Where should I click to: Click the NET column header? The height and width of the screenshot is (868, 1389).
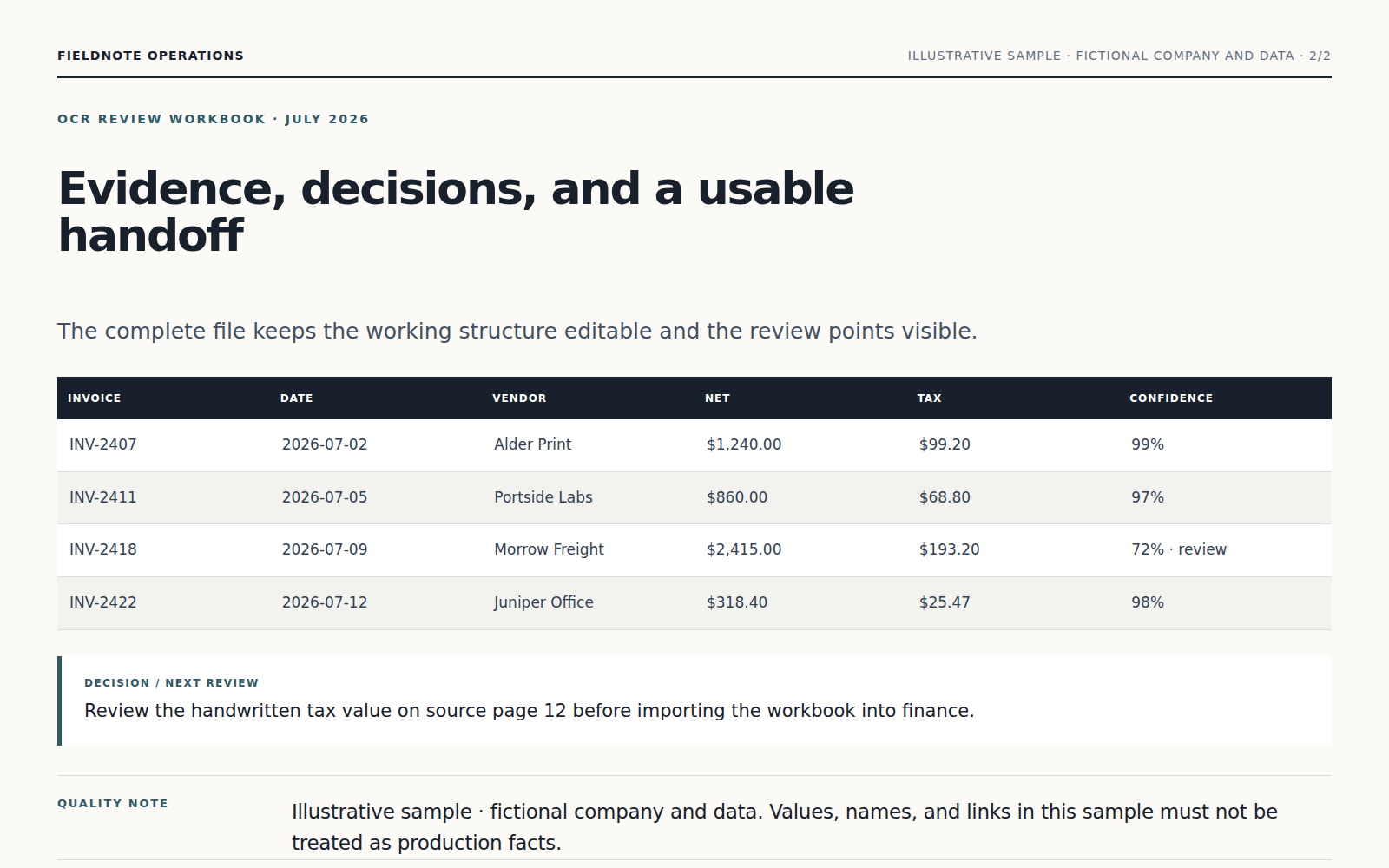717,398
